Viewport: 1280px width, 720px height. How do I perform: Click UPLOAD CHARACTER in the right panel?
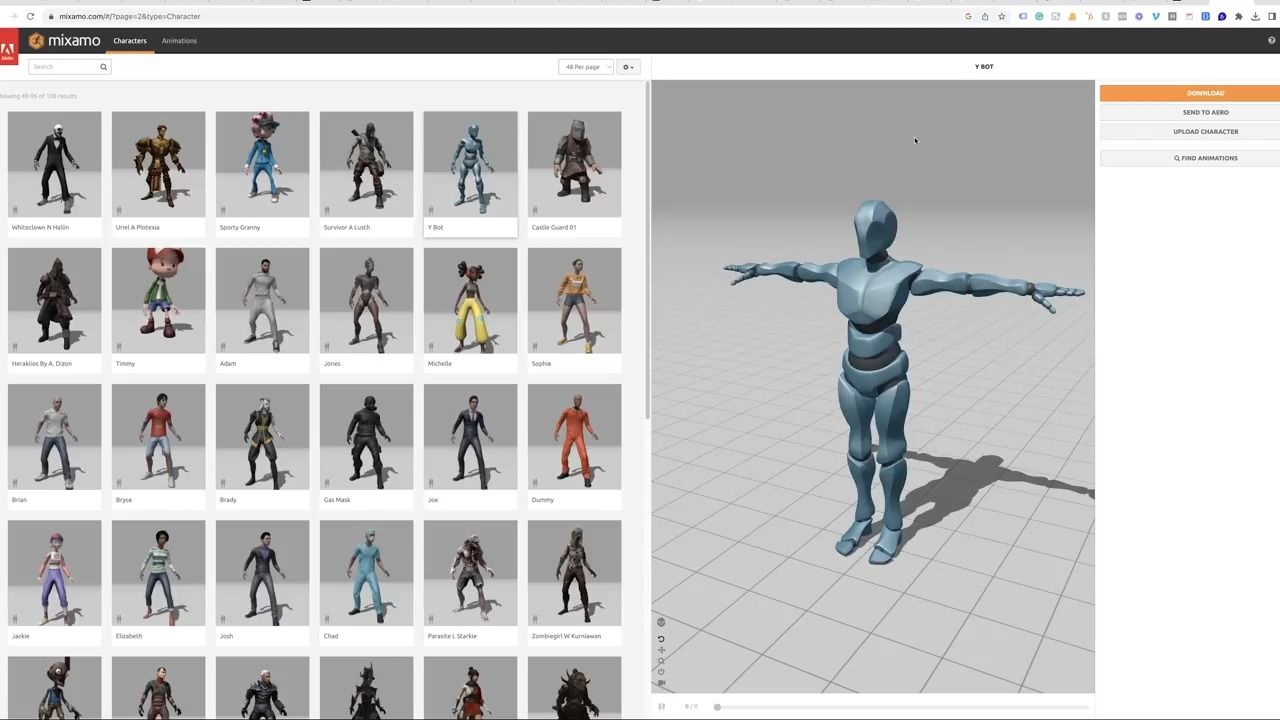(1205, 131)
